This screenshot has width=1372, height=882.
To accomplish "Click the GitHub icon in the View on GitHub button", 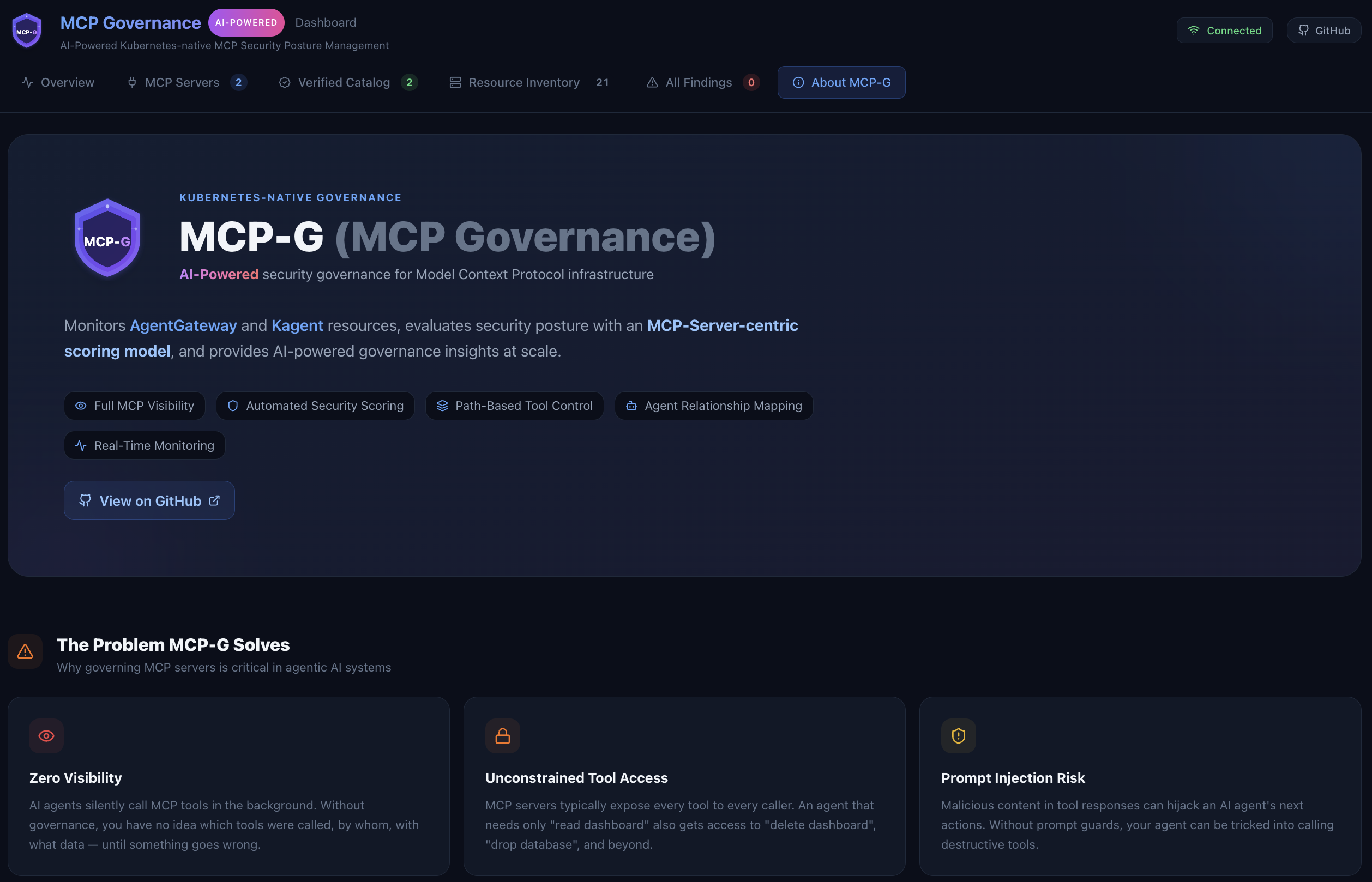I will pos(85,500).
